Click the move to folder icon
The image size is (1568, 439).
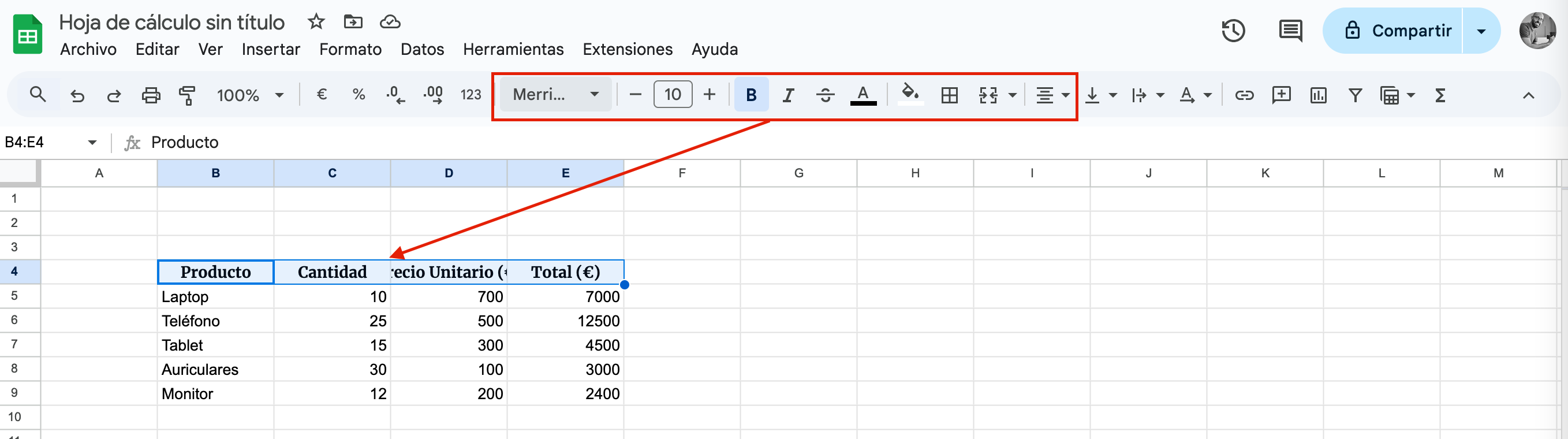click(353, 22)
